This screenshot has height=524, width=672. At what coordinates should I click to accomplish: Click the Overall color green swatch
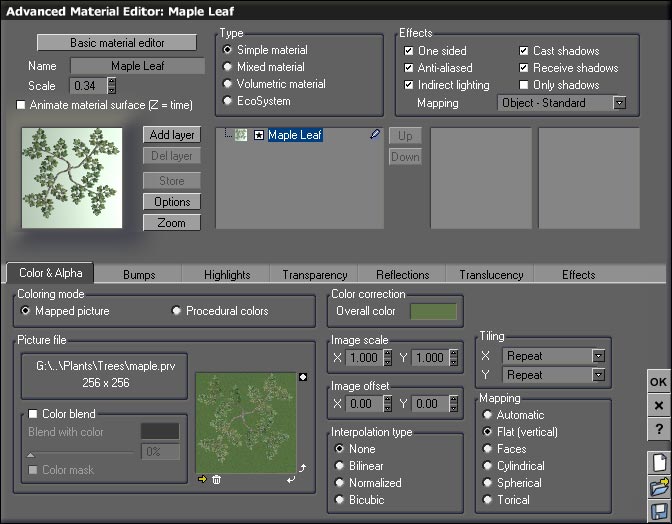point(432,311)
